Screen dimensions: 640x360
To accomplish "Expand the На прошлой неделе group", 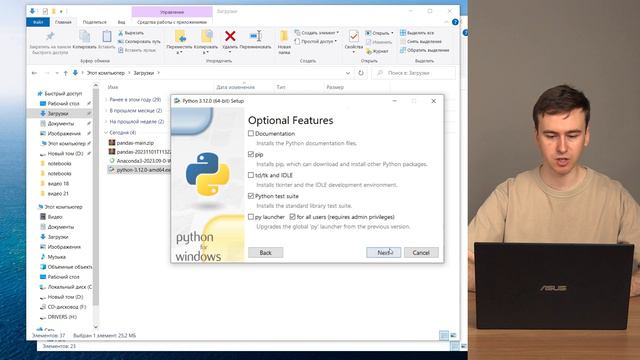I will 106,122.
